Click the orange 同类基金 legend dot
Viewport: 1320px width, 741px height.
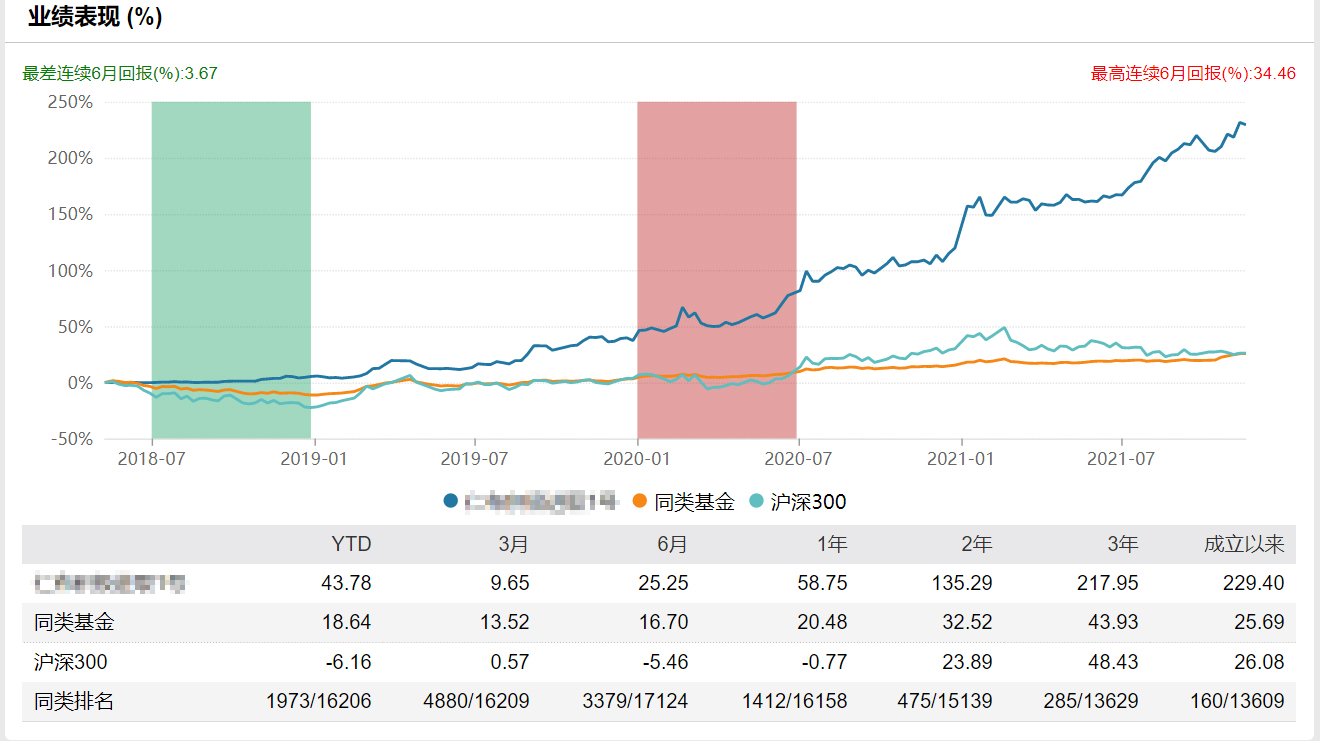click(642, 501)
